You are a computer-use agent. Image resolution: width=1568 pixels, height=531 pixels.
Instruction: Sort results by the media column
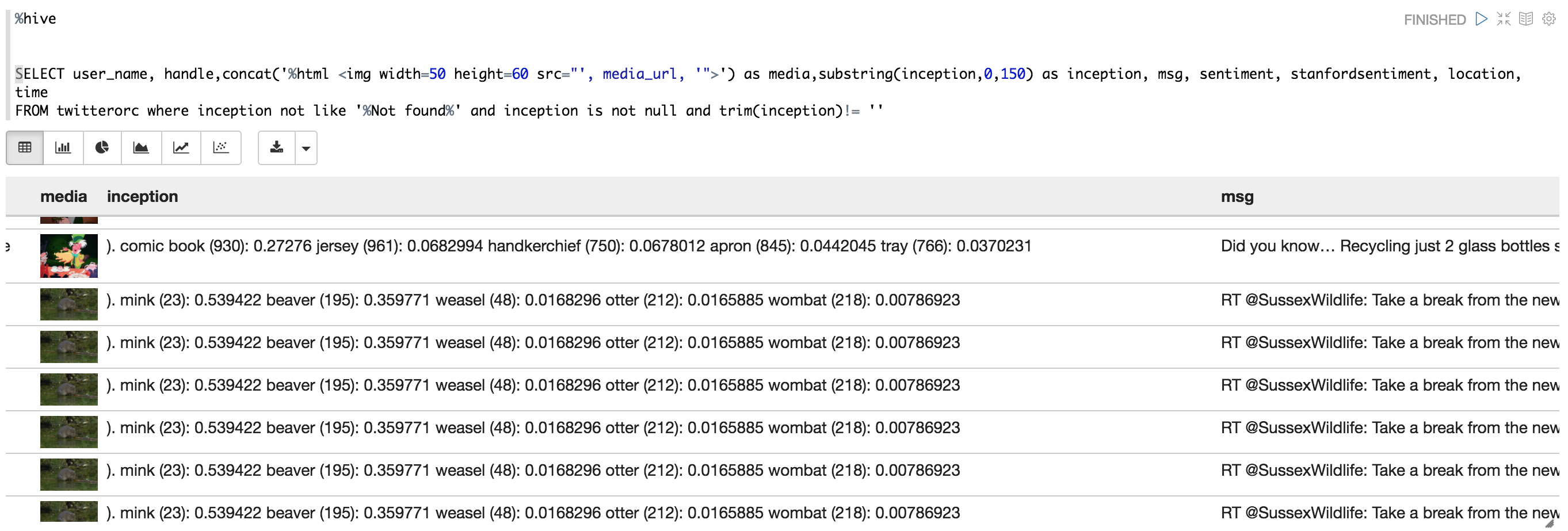[63, 196]
